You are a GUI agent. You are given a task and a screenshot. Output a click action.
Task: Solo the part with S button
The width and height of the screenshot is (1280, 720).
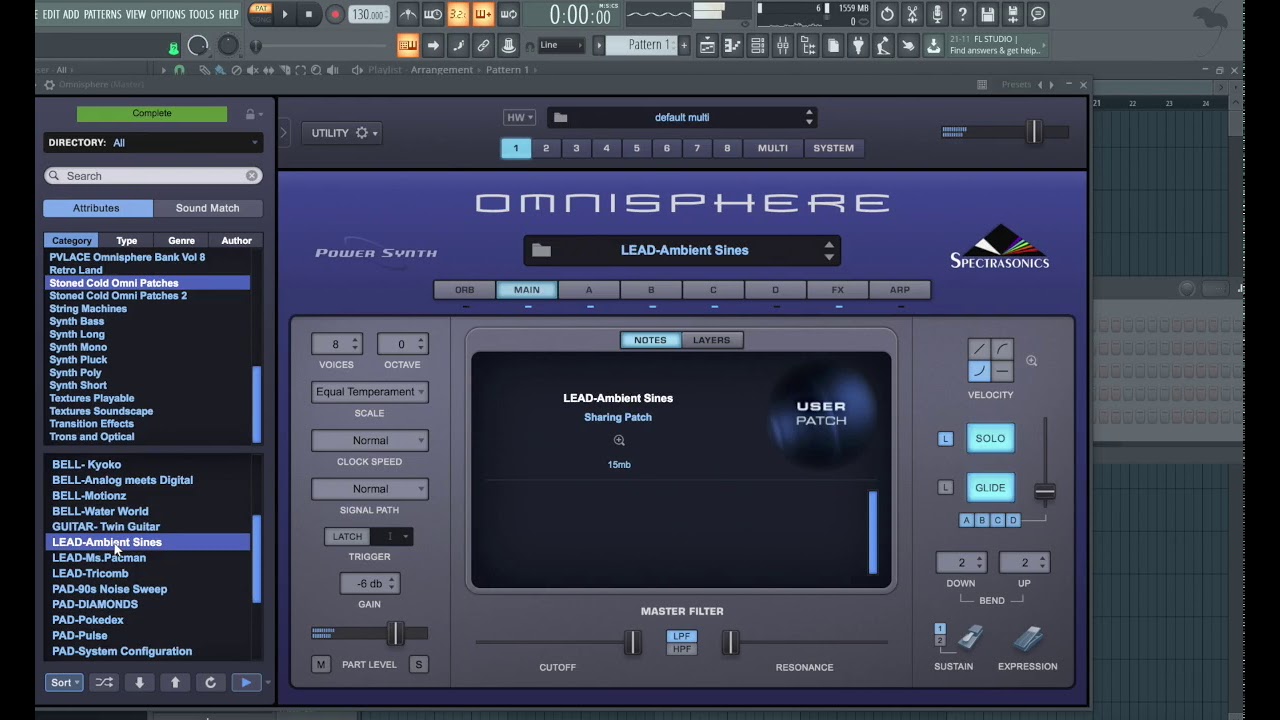pos(419,665)
